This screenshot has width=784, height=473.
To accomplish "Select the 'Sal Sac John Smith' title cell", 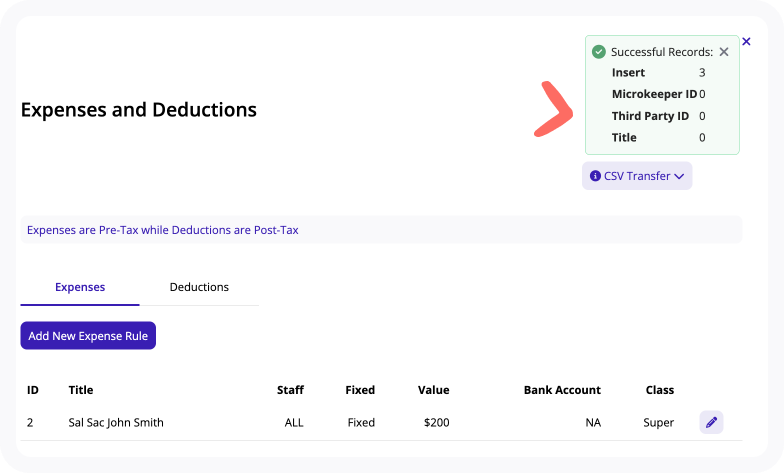I will point(116,422).
